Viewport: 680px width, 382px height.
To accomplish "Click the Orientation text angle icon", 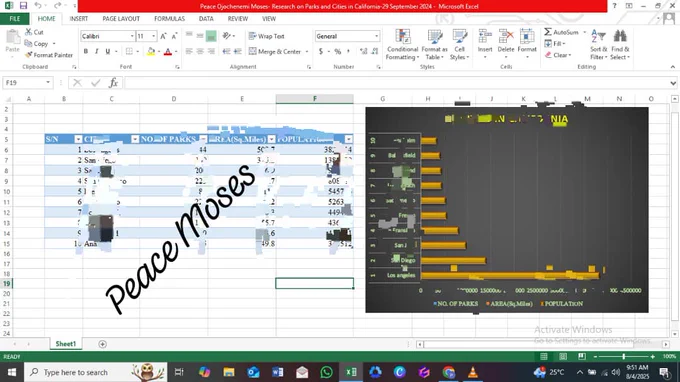I will (226, 36).
